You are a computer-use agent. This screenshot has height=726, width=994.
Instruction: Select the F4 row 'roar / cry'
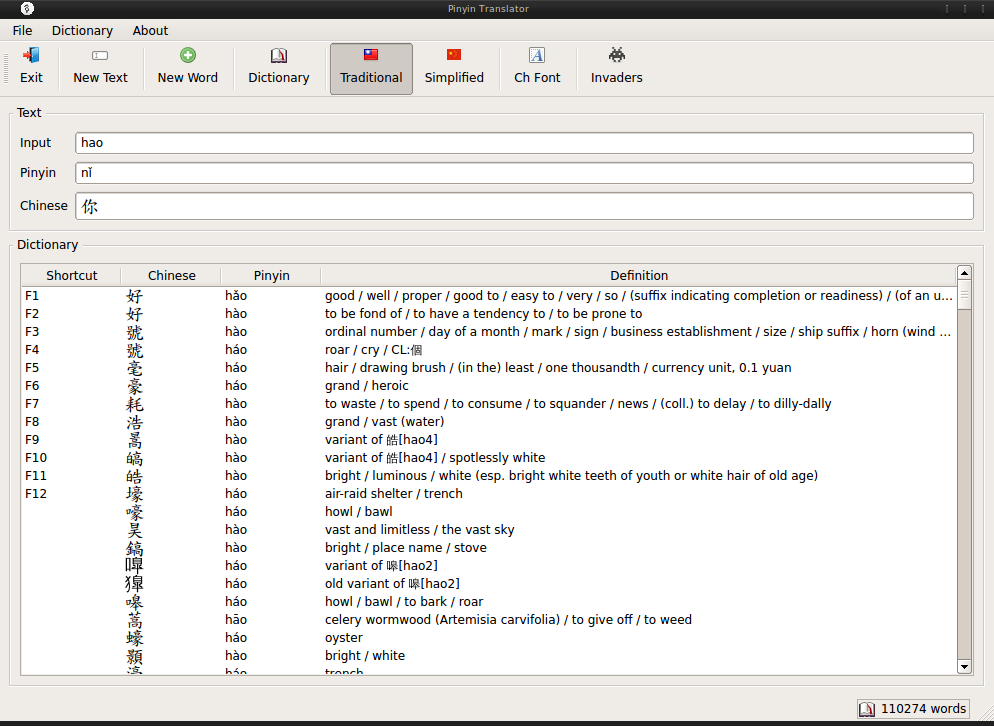(x=489, y=349)
